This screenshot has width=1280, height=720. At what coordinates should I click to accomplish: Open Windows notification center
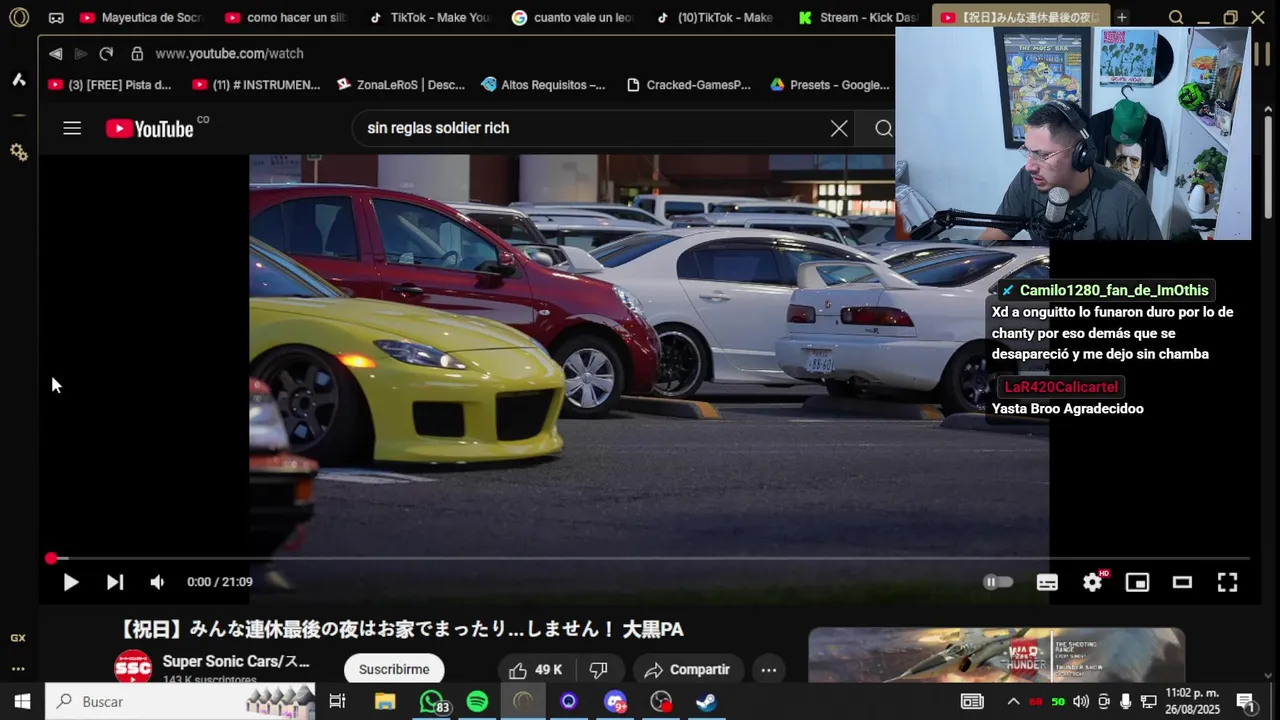[x=1246, y=701]
